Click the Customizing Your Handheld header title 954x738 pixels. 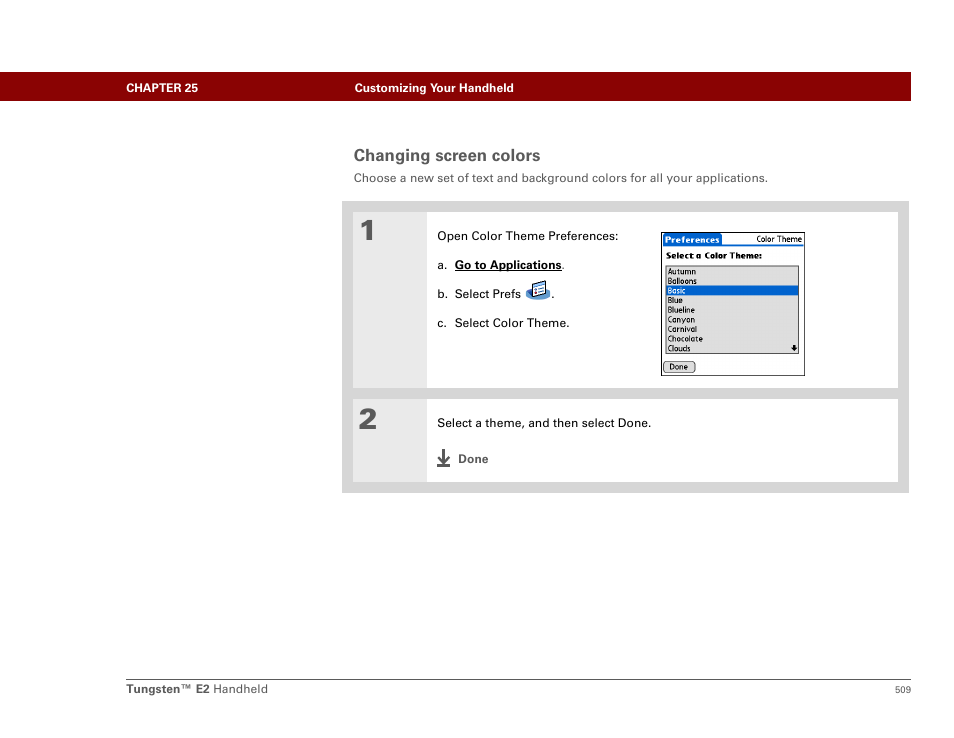click(434, 88)
